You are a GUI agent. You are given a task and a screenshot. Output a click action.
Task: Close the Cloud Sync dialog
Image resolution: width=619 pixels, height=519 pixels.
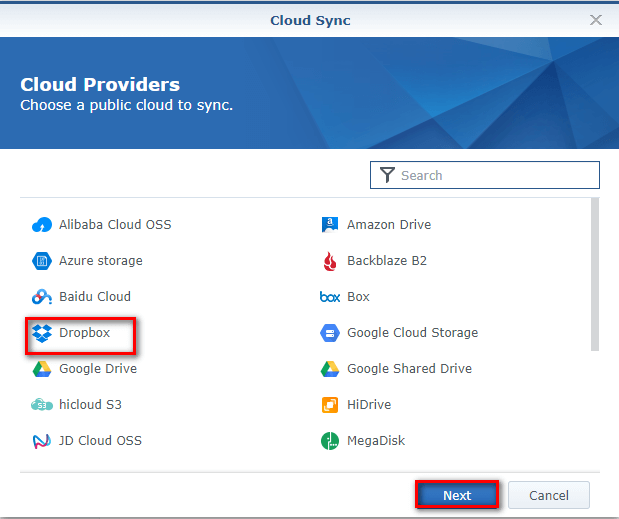point(596,20)
